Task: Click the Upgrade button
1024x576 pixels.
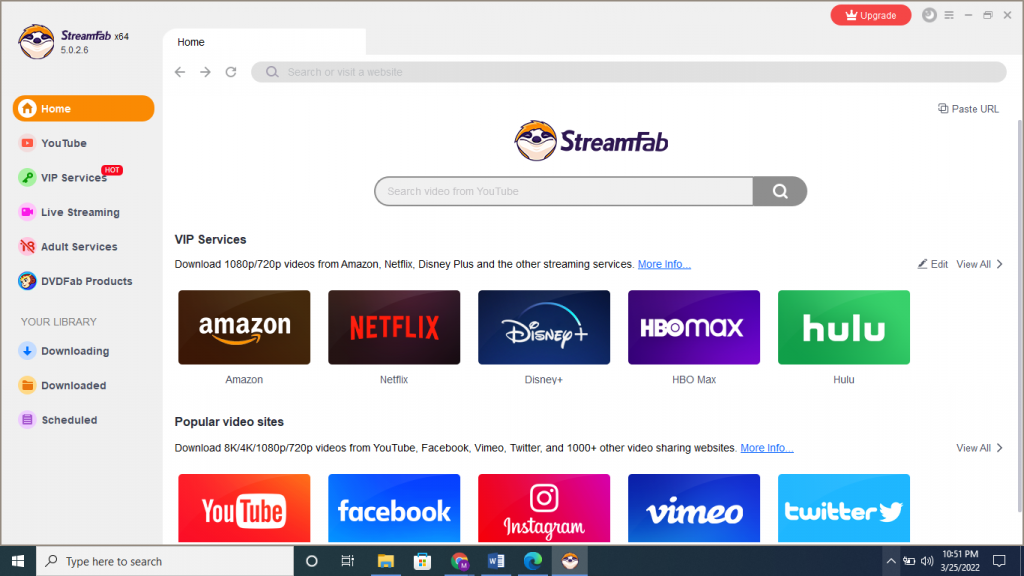Action: [870, 15]
